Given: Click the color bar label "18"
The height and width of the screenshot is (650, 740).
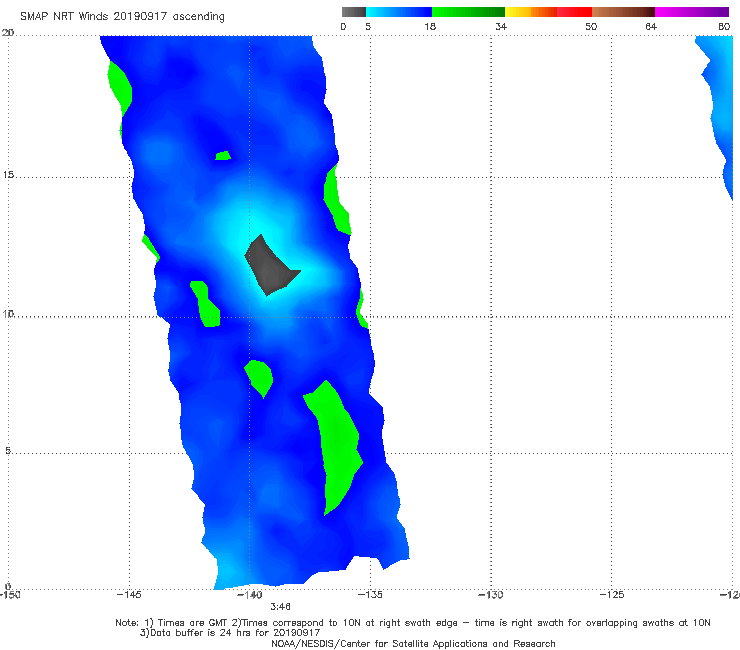Looking at the screenshot, I should pos(430,26).
